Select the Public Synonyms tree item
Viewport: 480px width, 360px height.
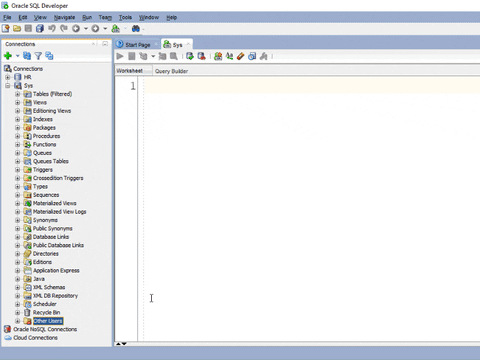point(52,228)
